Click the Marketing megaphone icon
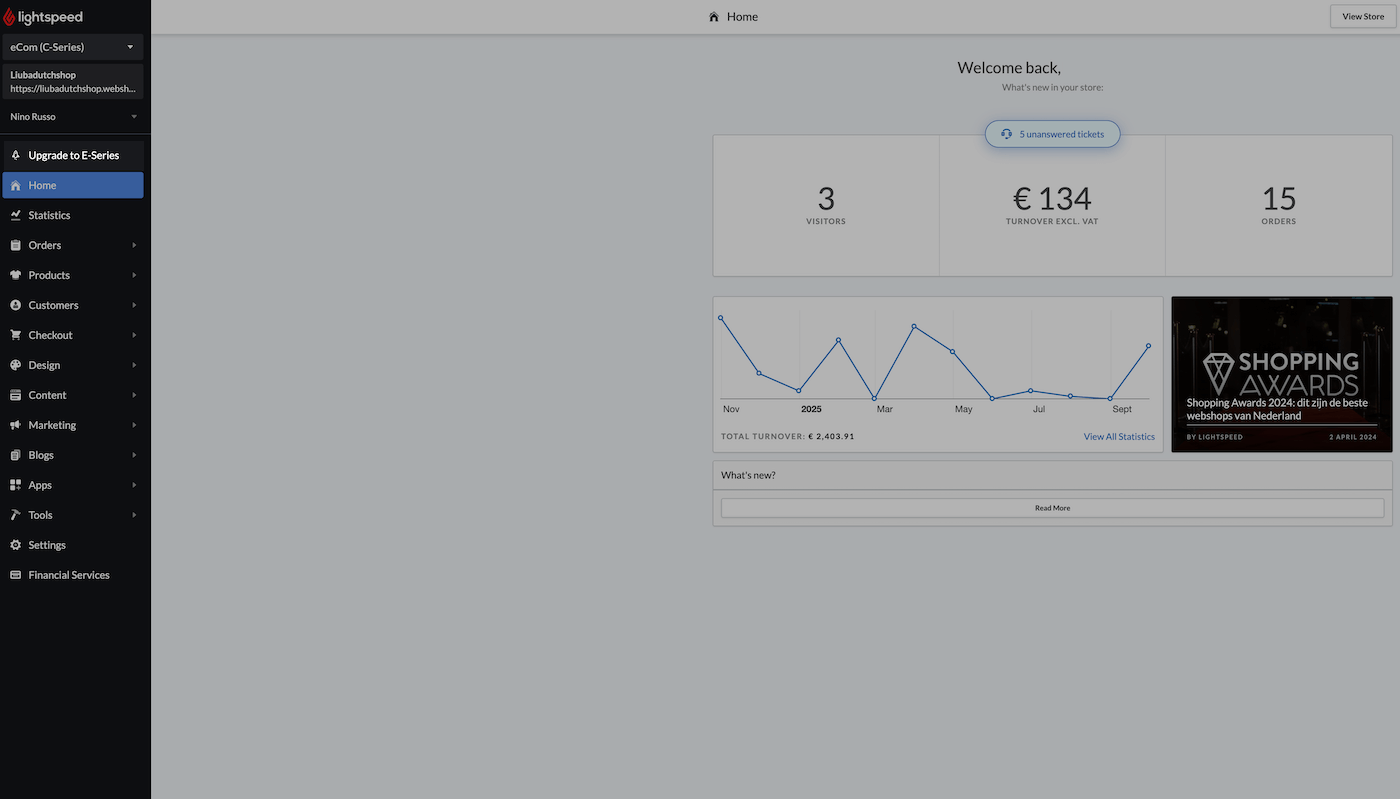This screenshot has width=1400, height=799. (x=15, y=425)
